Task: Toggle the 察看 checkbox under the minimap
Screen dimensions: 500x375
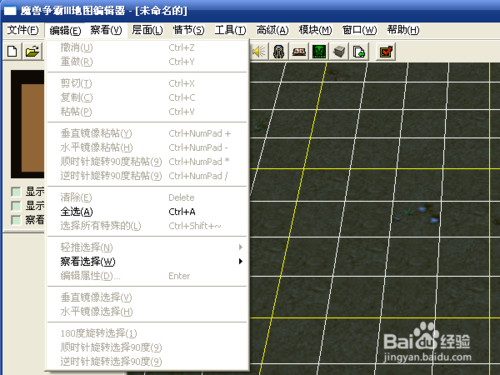Action: [x=16, y=220]
